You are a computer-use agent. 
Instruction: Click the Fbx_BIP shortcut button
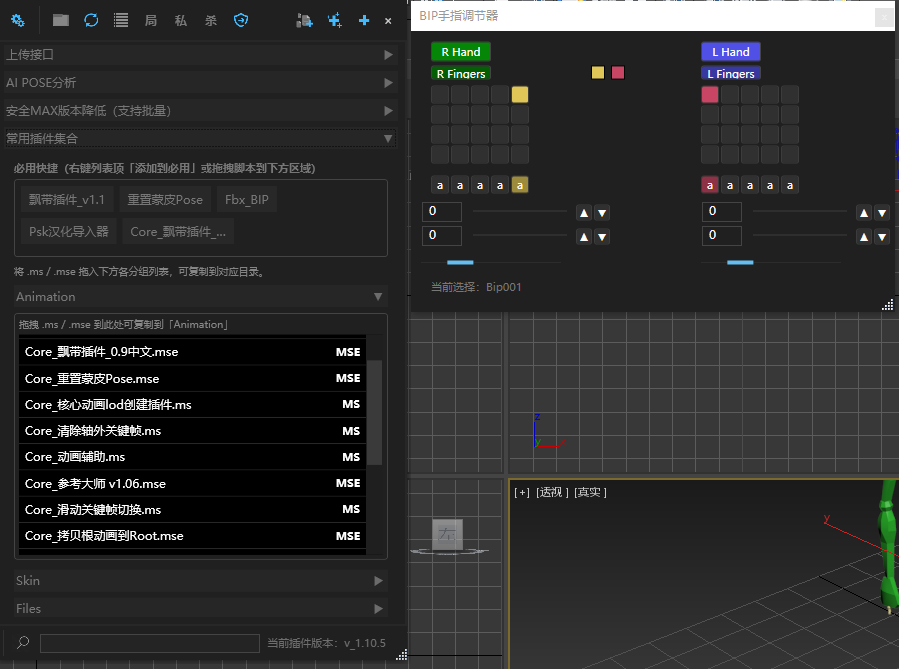point(247,199)
